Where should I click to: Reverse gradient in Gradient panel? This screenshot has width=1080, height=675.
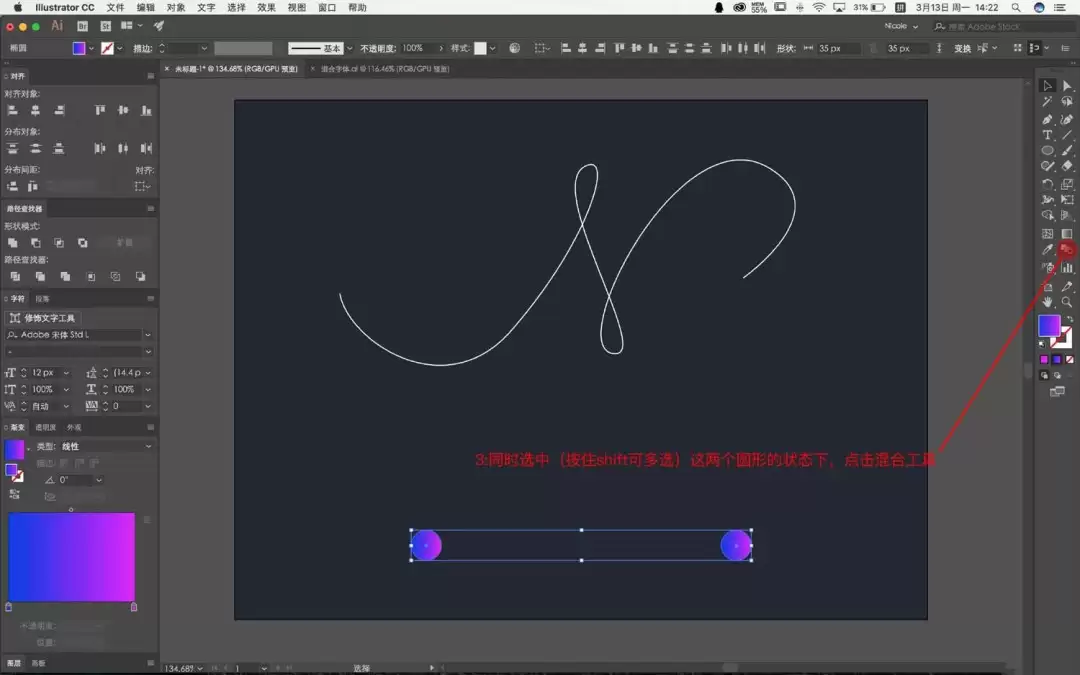(14, 495)
